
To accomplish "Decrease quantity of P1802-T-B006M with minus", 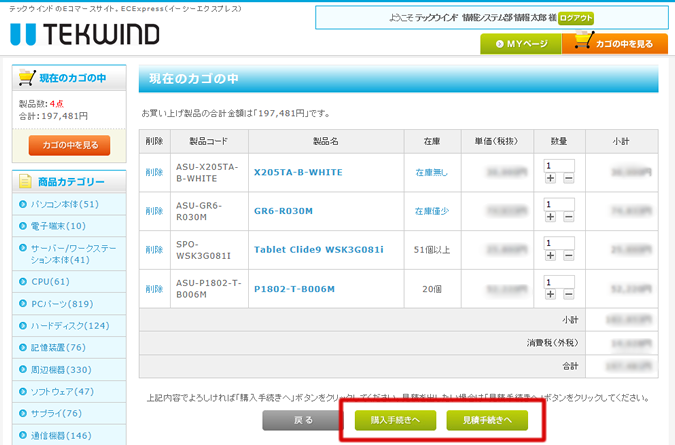I will 568,294.
